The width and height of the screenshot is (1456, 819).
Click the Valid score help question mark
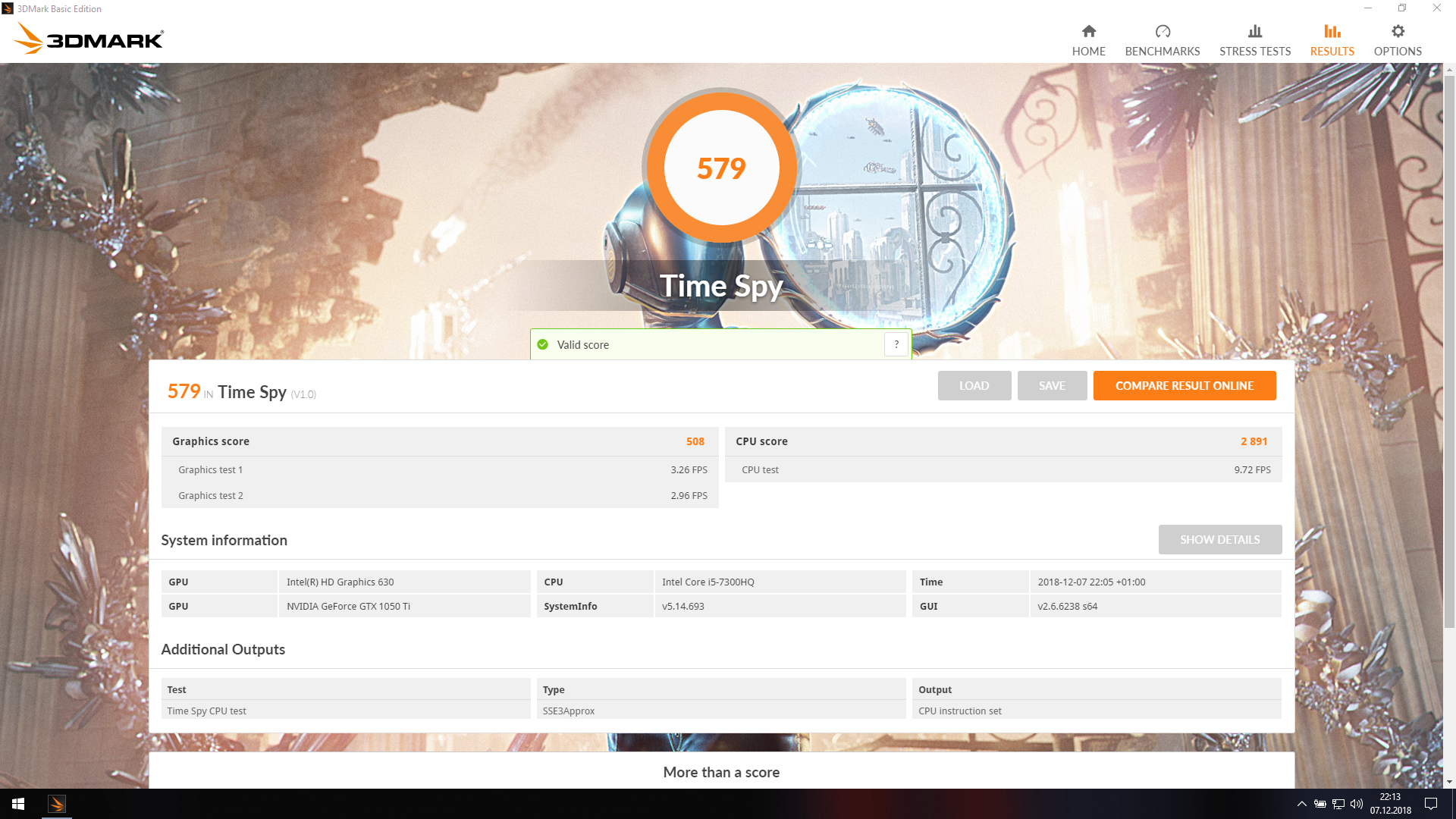[896, 344]
